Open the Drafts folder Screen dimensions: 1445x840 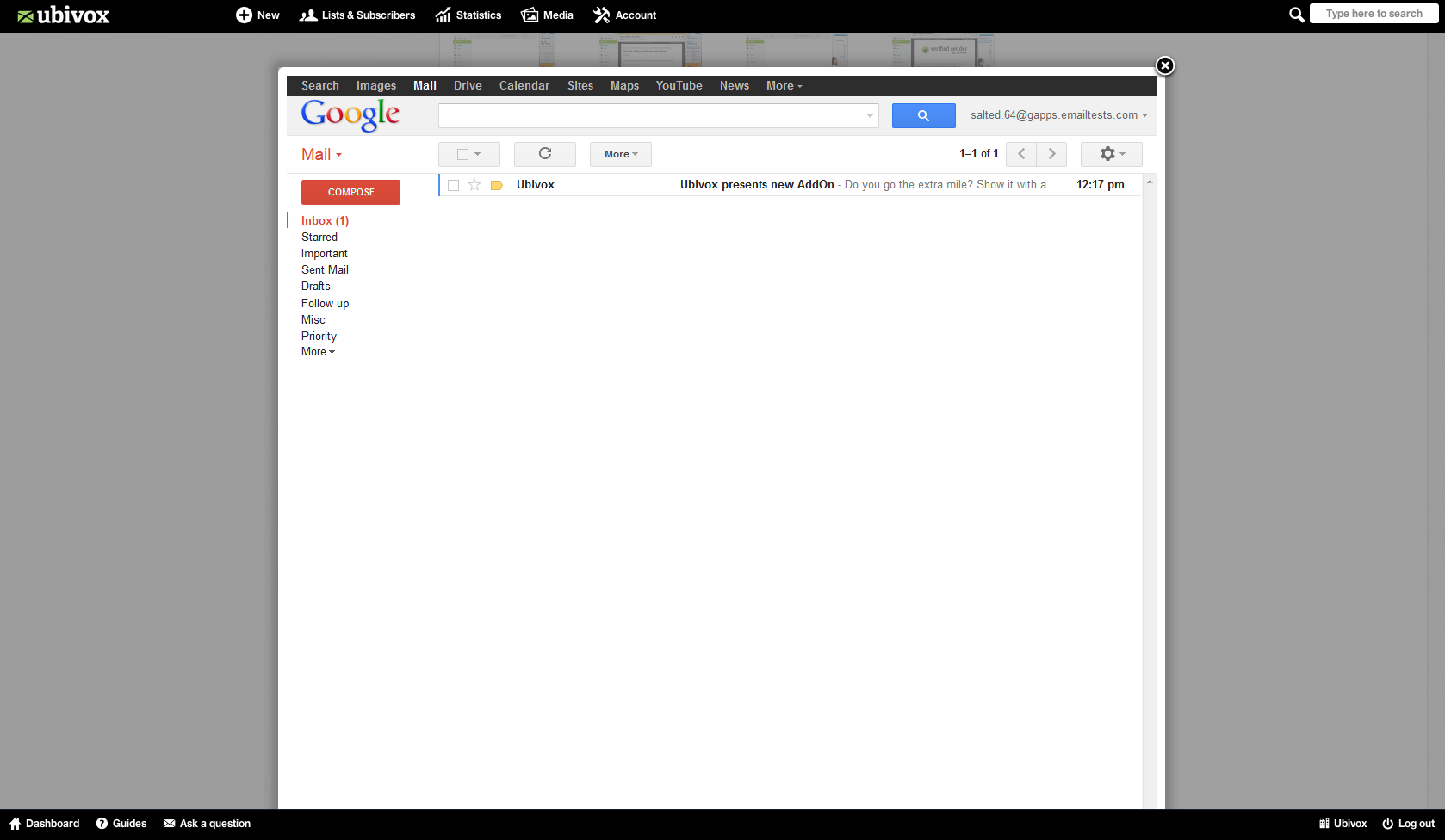(316, 287)
